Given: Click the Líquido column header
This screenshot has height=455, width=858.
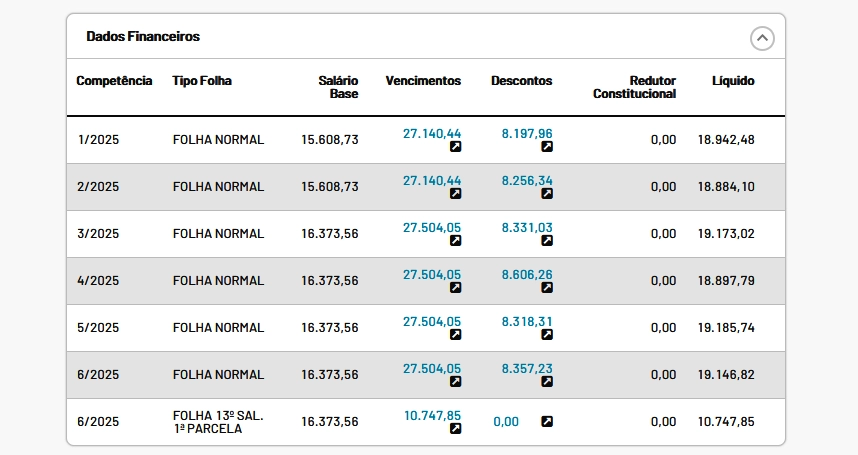Looking at the screenshot, I should point(733,81).
